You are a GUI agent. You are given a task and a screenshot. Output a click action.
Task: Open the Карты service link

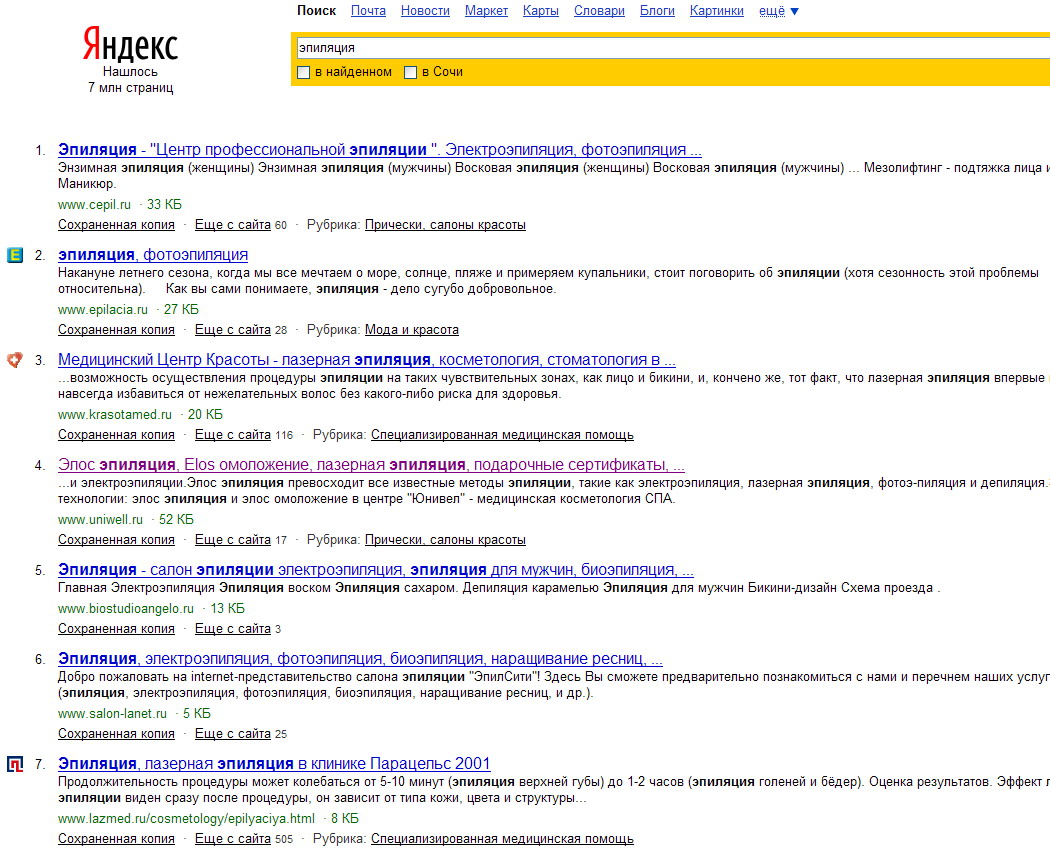pos(541,11)
